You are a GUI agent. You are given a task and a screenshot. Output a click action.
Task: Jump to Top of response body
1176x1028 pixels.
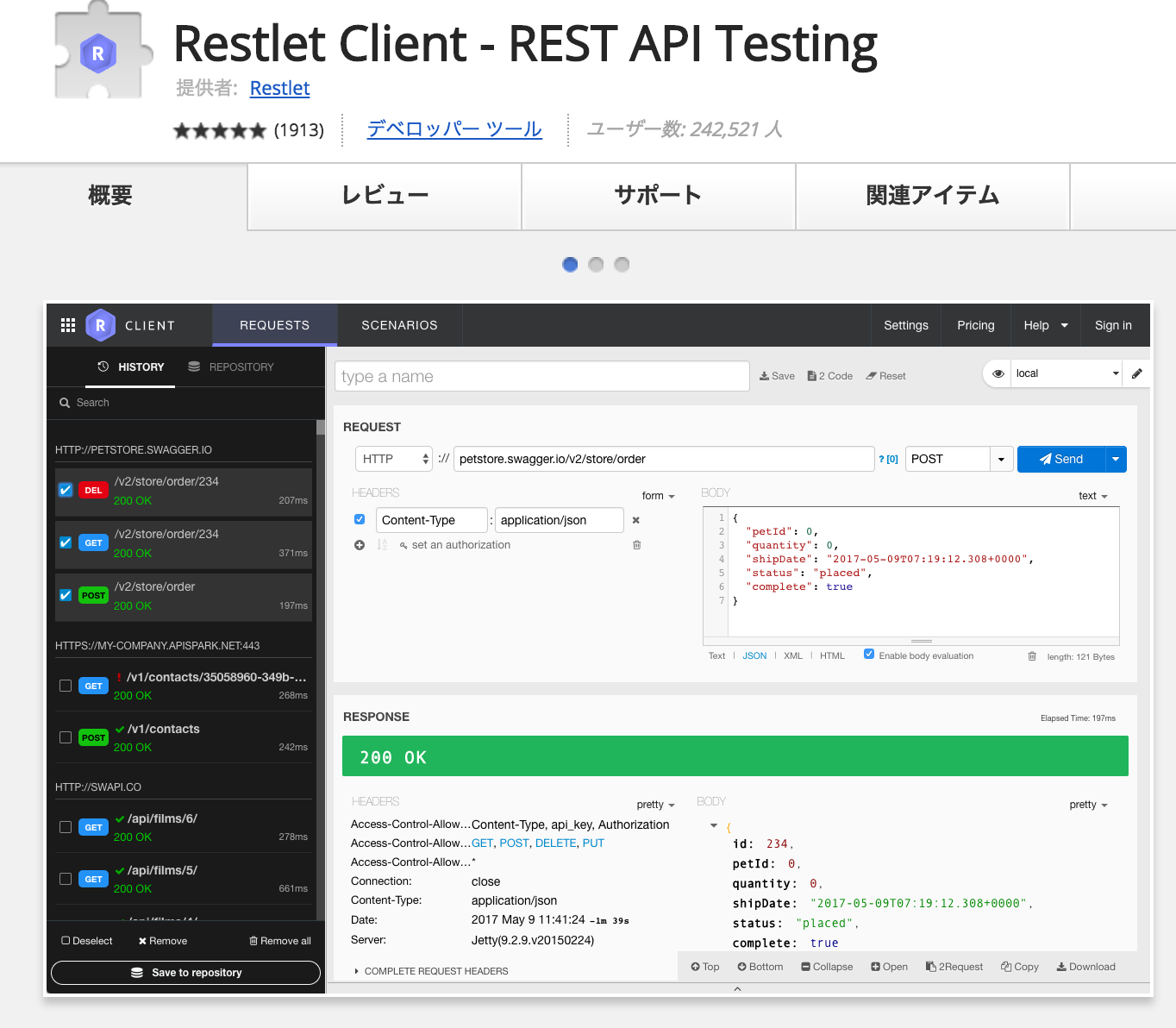pos(704,967)
